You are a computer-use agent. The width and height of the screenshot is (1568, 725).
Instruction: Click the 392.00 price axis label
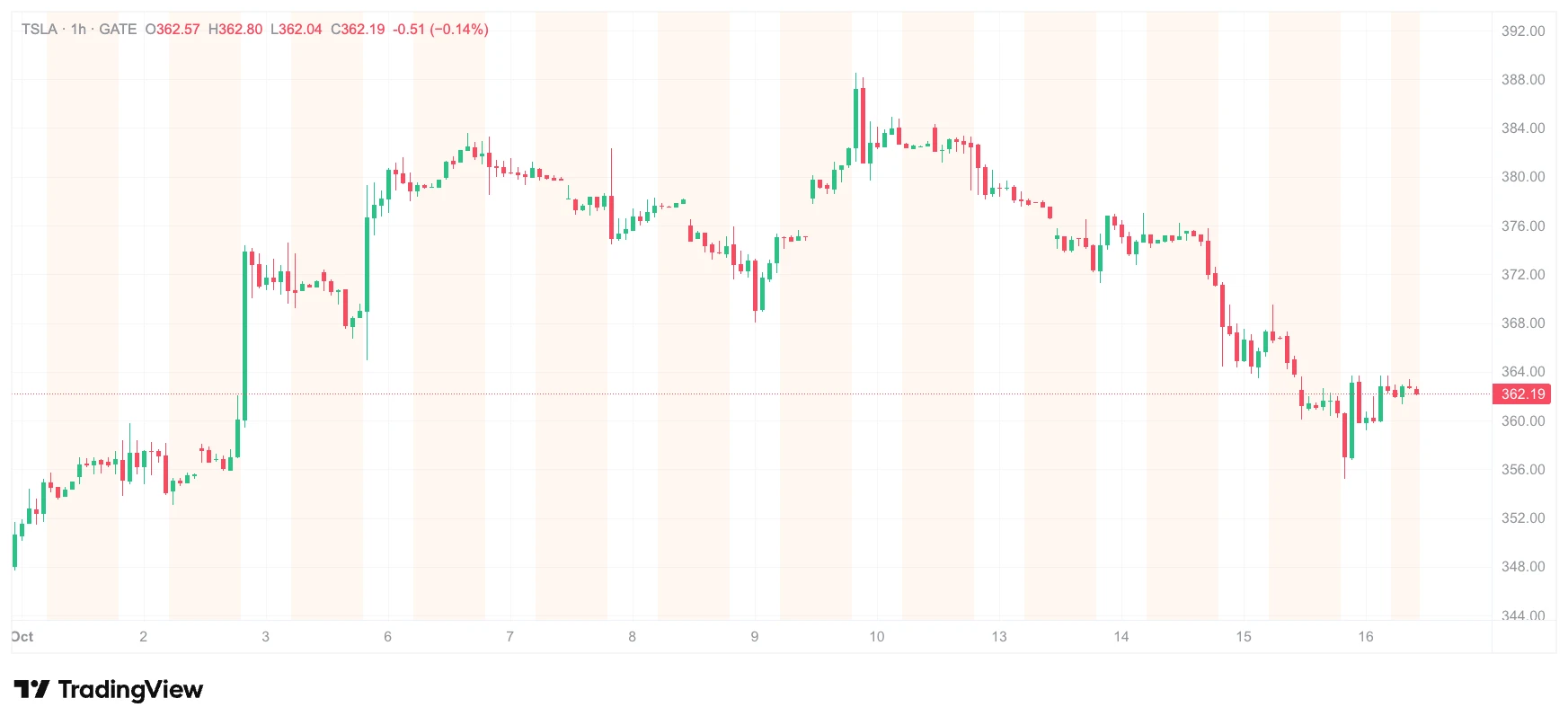pos(1523,31)
